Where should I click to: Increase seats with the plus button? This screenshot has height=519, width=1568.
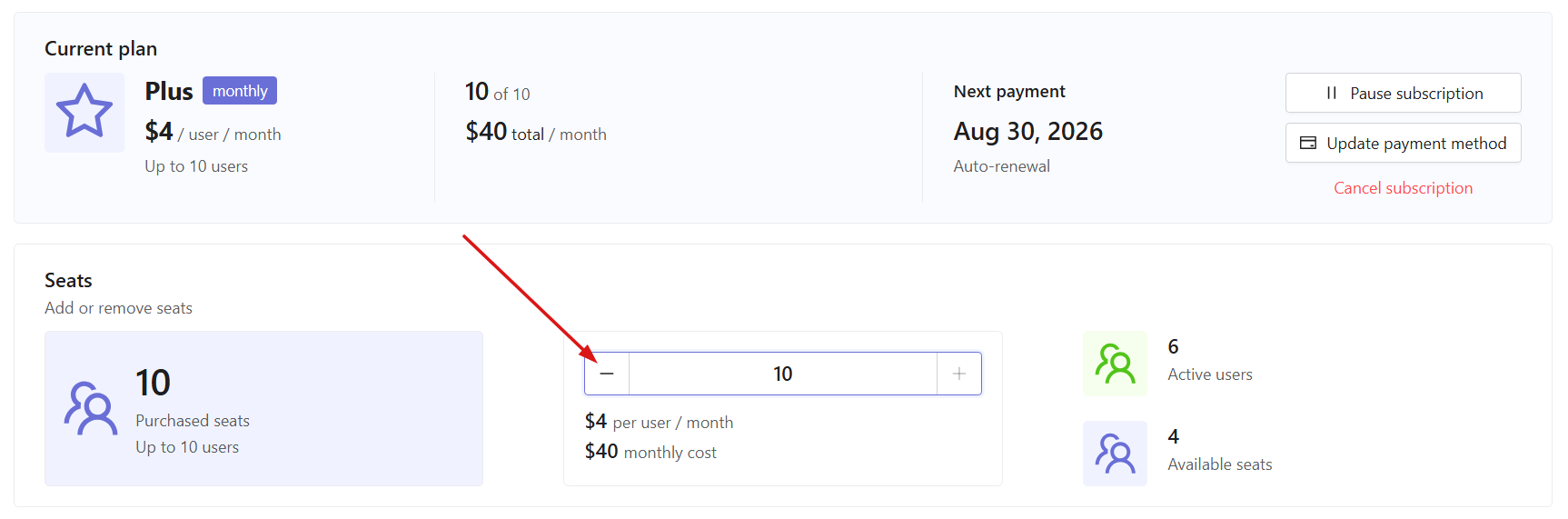[x=959, y=374]
